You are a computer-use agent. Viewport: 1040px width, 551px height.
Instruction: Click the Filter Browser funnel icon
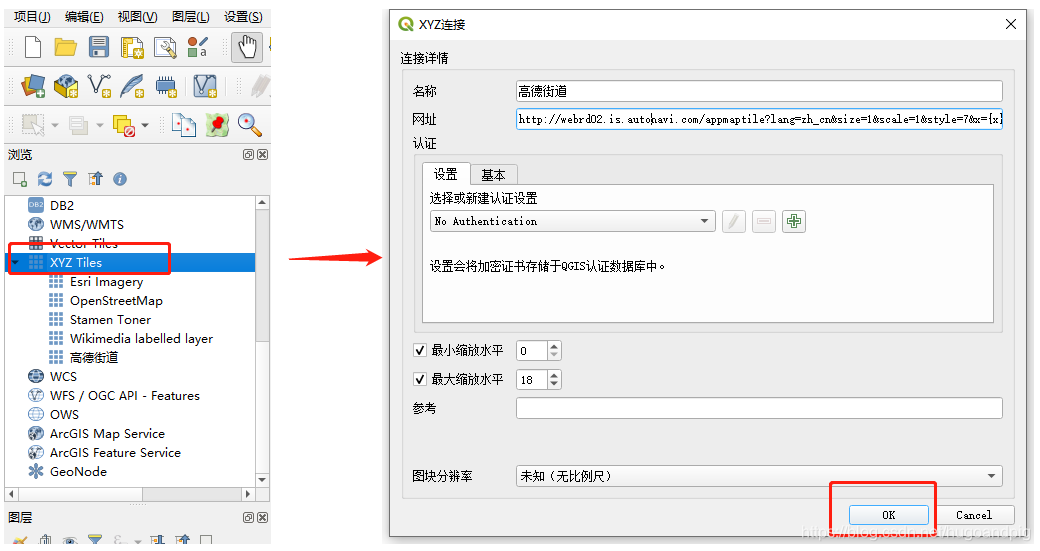[x=70, y=179]
